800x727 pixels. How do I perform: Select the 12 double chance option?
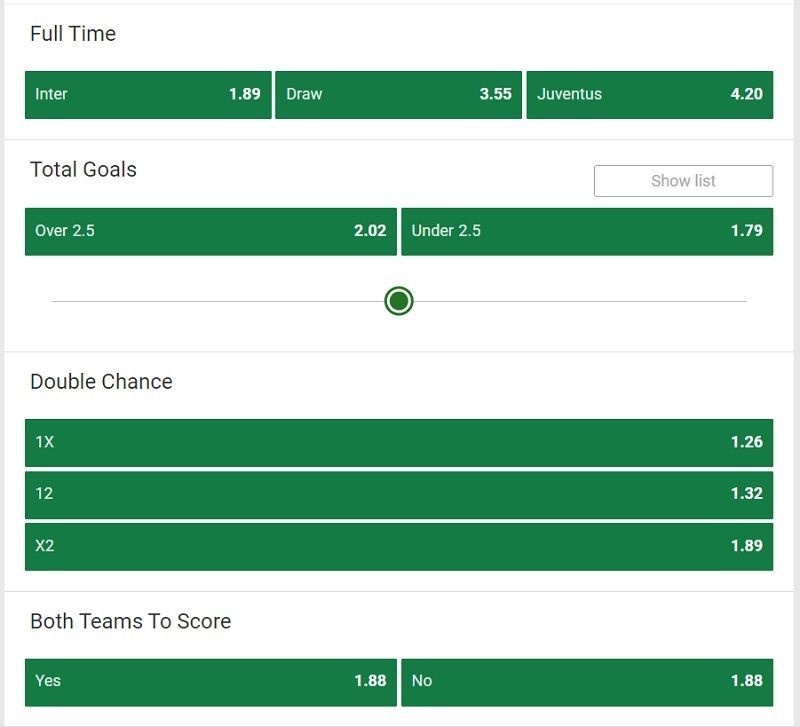[399, 494]
